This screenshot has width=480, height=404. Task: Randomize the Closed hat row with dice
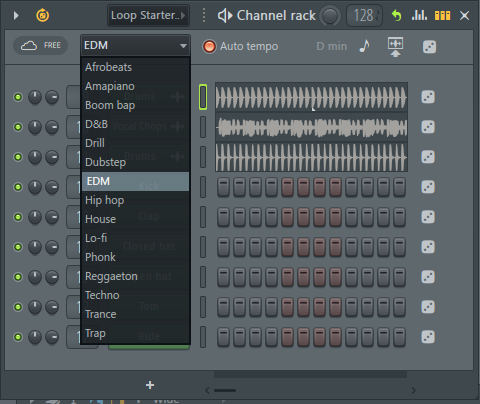coord(428,247)
